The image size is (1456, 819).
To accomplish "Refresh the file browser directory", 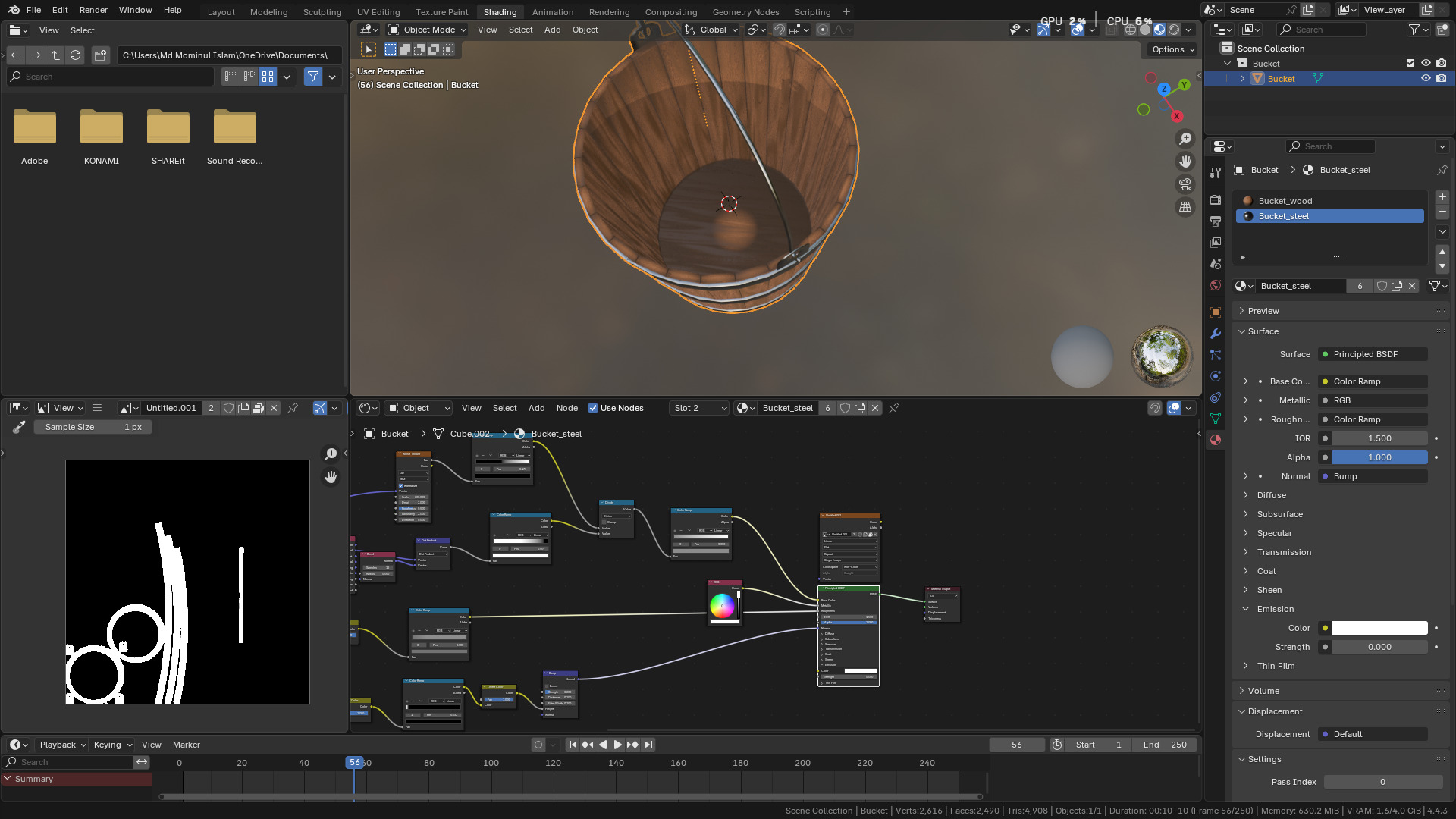I will pyautogui.click(x=75, y=55).
